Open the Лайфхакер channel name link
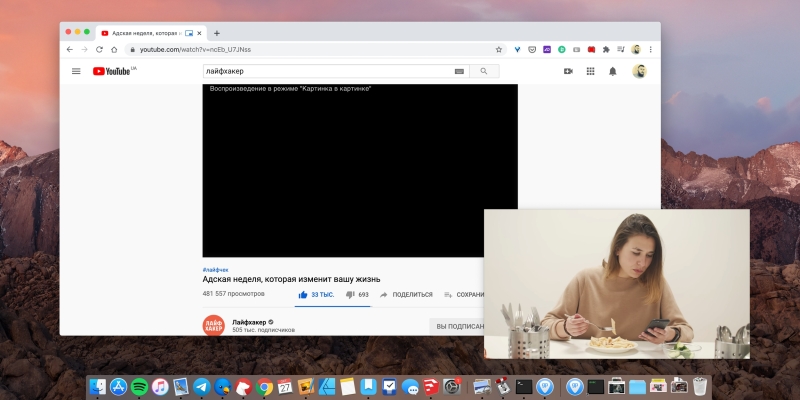This screenshot has height=400, width=800. [x=249, y=322]
